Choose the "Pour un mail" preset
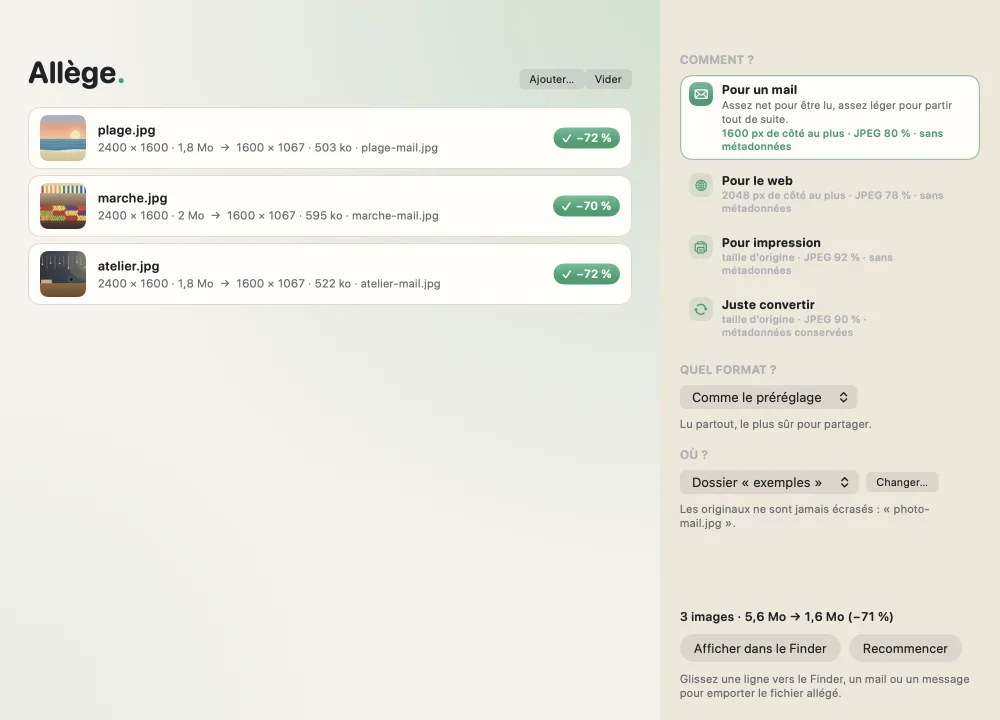Viewport: 1000px width, 720px height. click(x=829, y=117)
